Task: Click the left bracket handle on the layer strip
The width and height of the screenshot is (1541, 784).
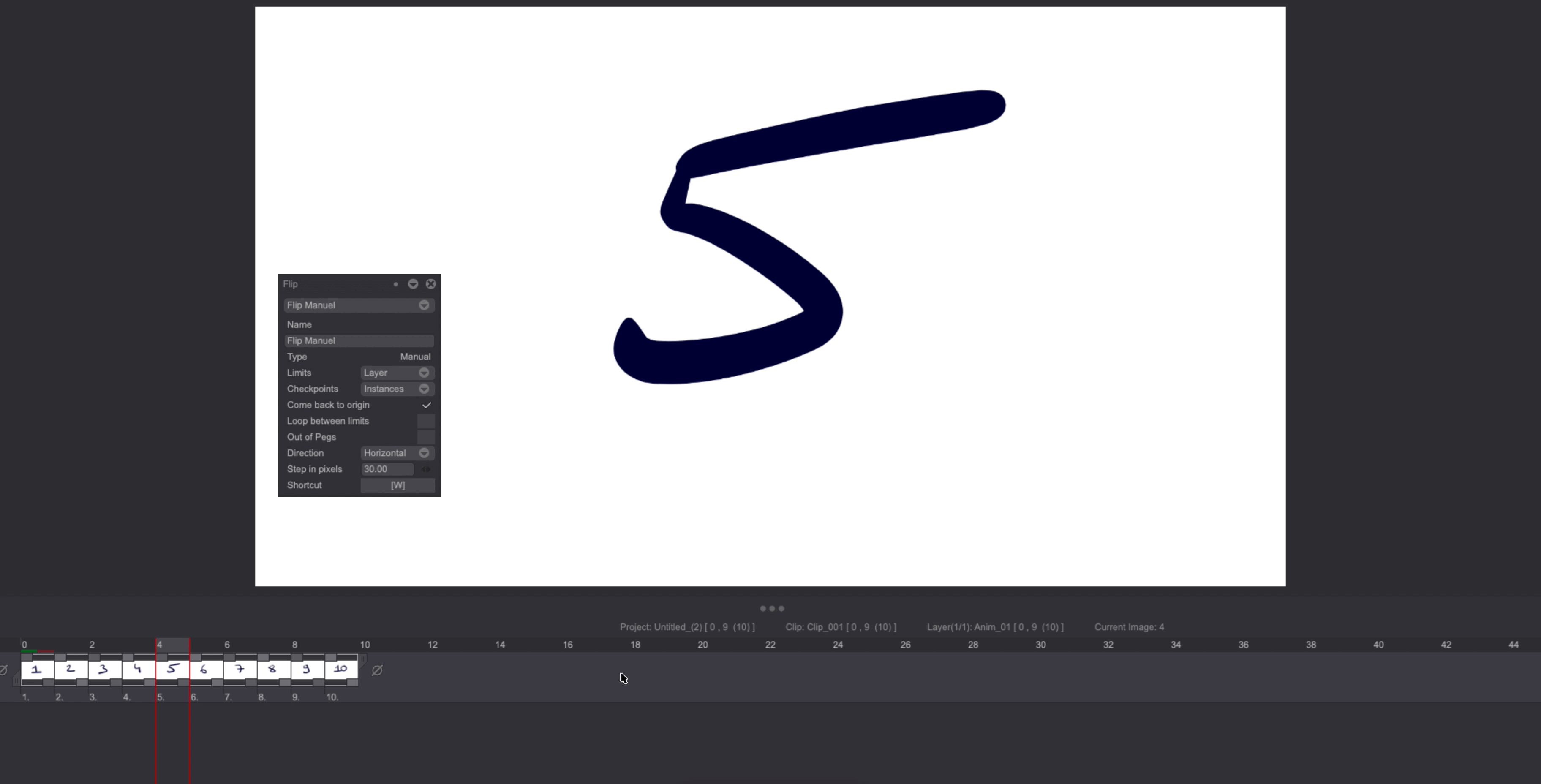Action: pos(16,681)
